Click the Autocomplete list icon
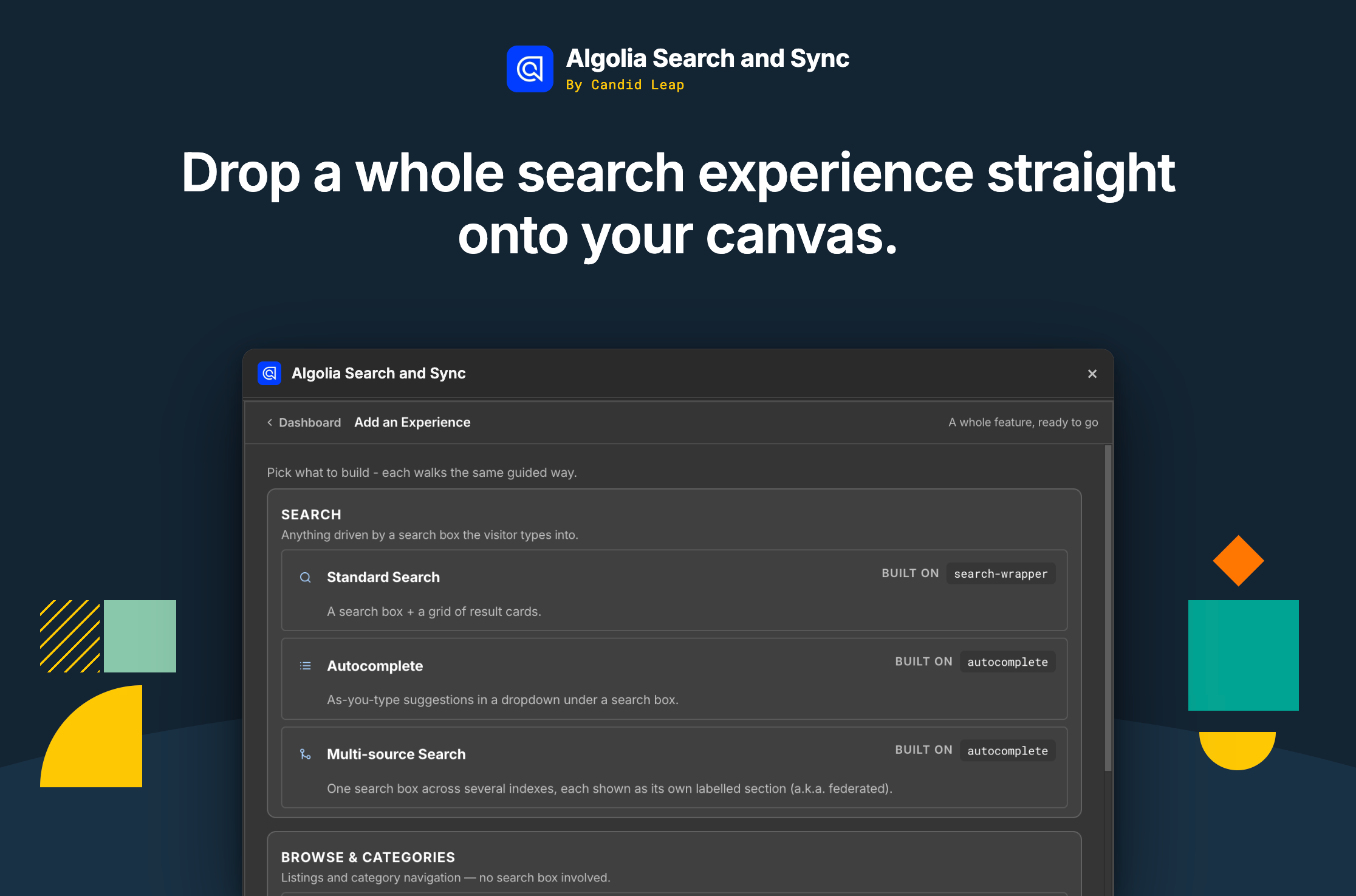The width and height of the screenshot is (1356, 896). point(306,666)
